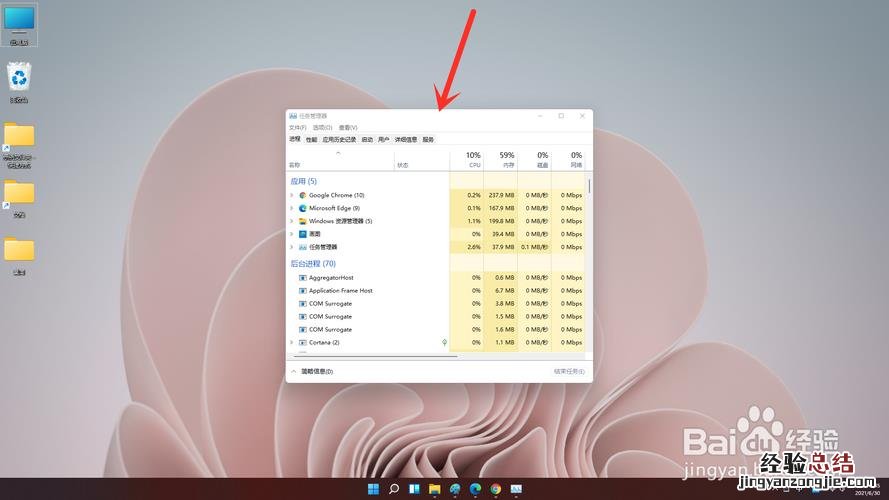Open the Recycle Bin desktop icon
Image resolution: width=889 pixels, height=500 pixels.
pyautogui.click(x=18, y=77)
